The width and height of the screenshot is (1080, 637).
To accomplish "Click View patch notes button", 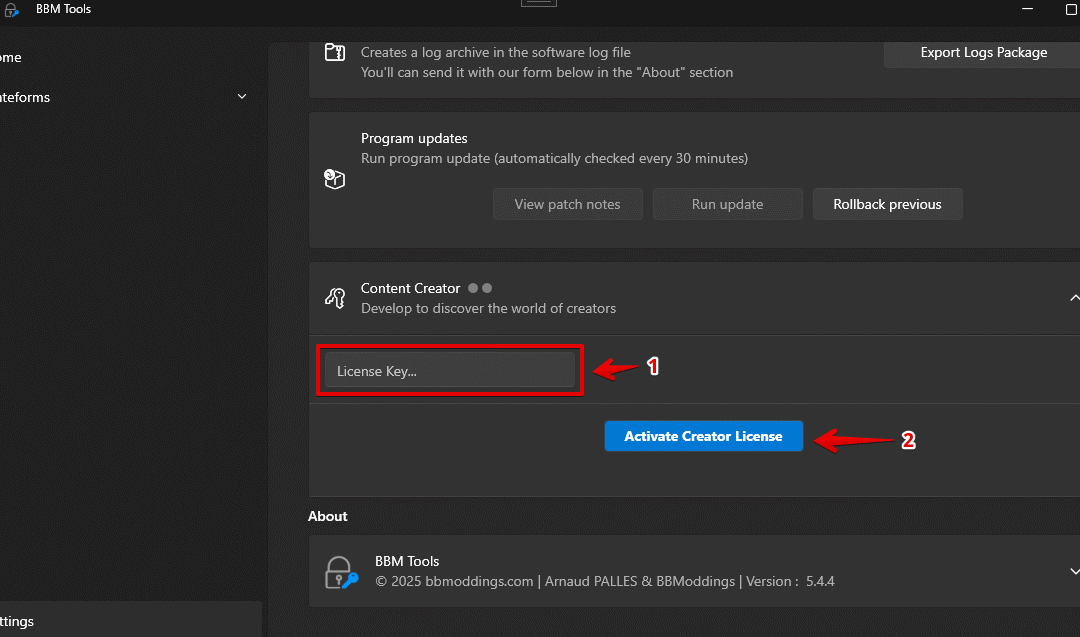I will point(567,204).
